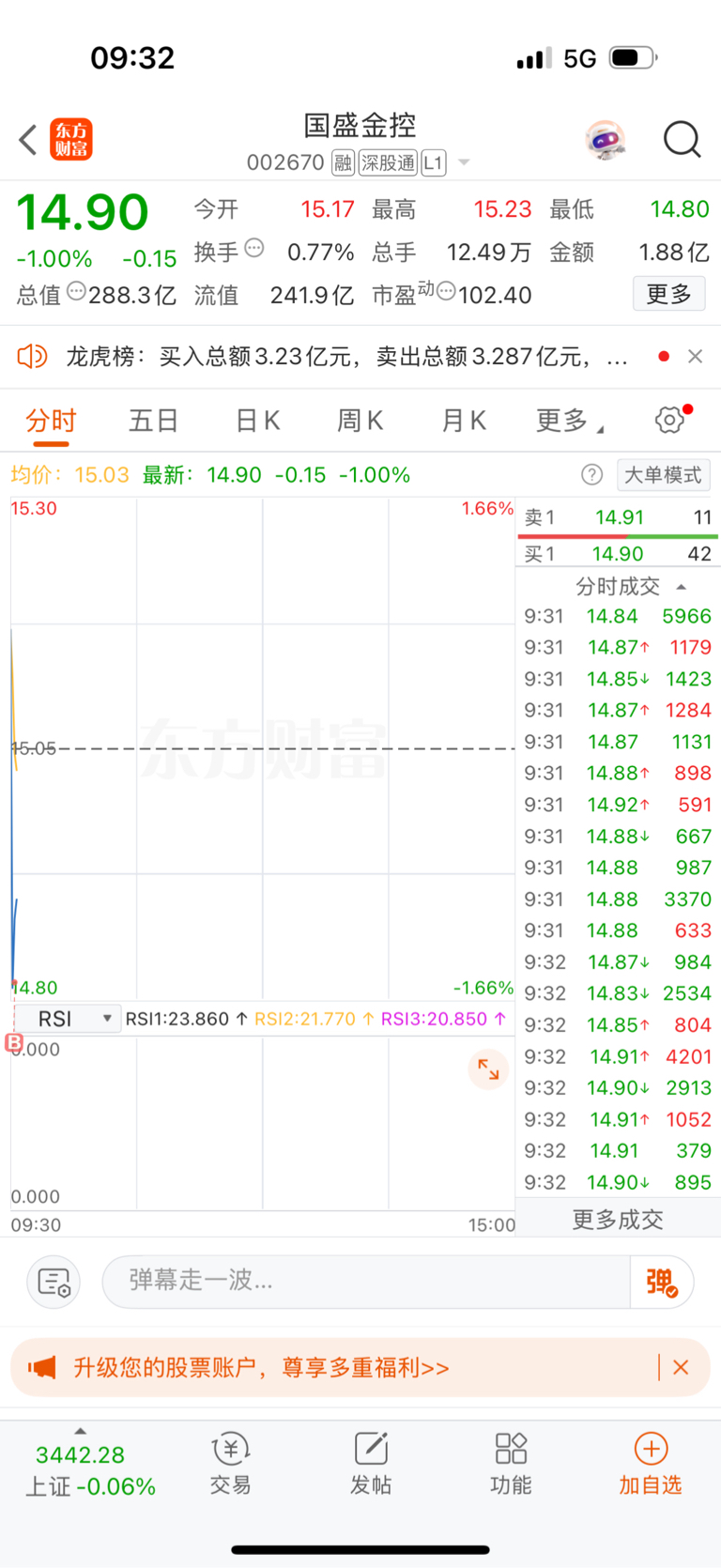Tap the 市盈 info icon
Viewport: 721px width, 1568px height.
coord(446,290)
